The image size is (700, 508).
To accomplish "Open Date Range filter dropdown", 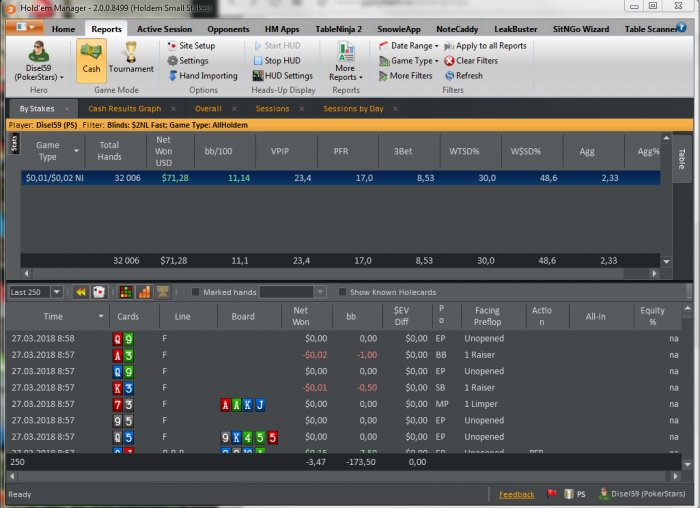I will click(x=408, y=46).
